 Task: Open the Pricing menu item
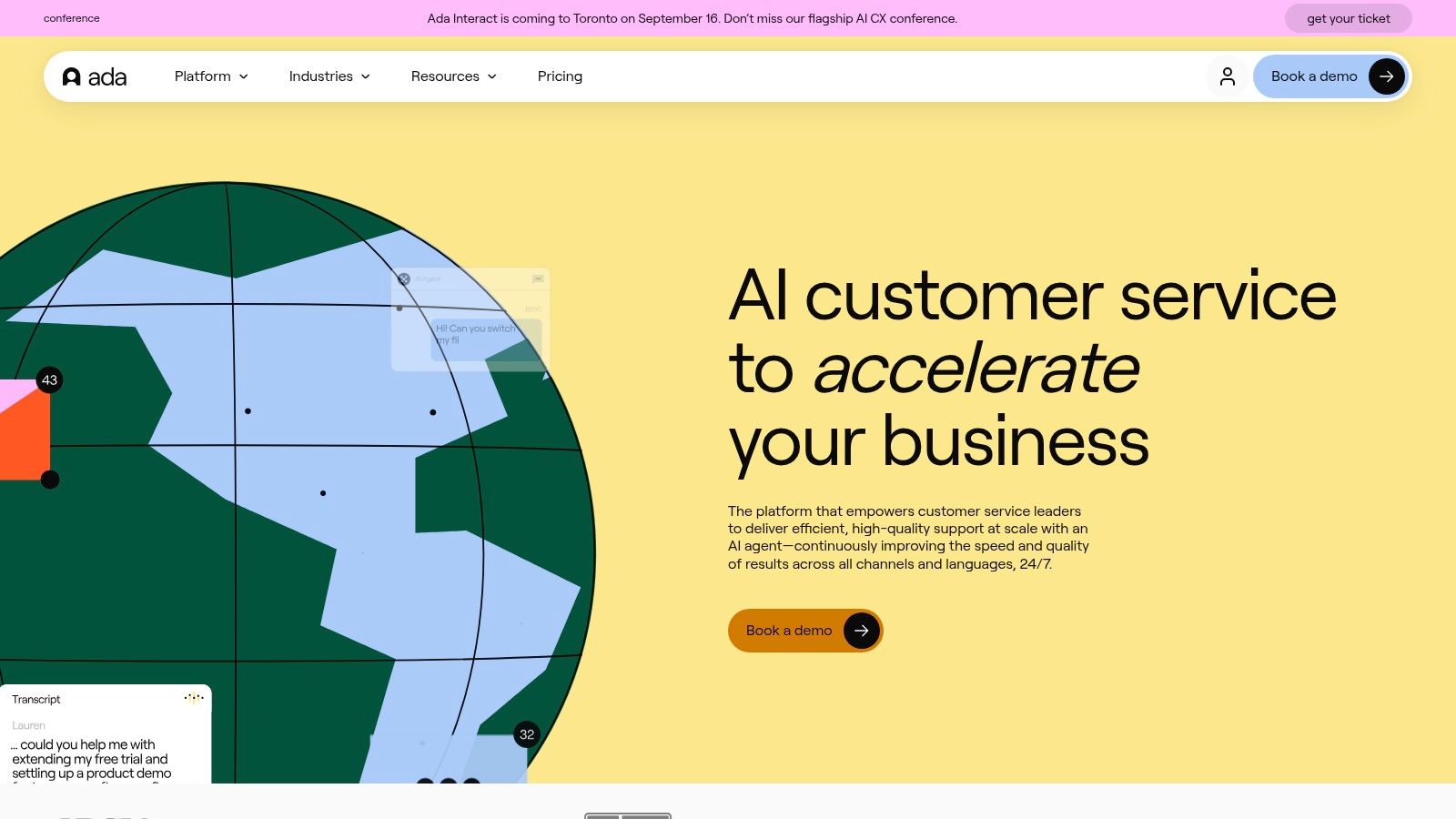pyautogui.click(x=560, y=76)
